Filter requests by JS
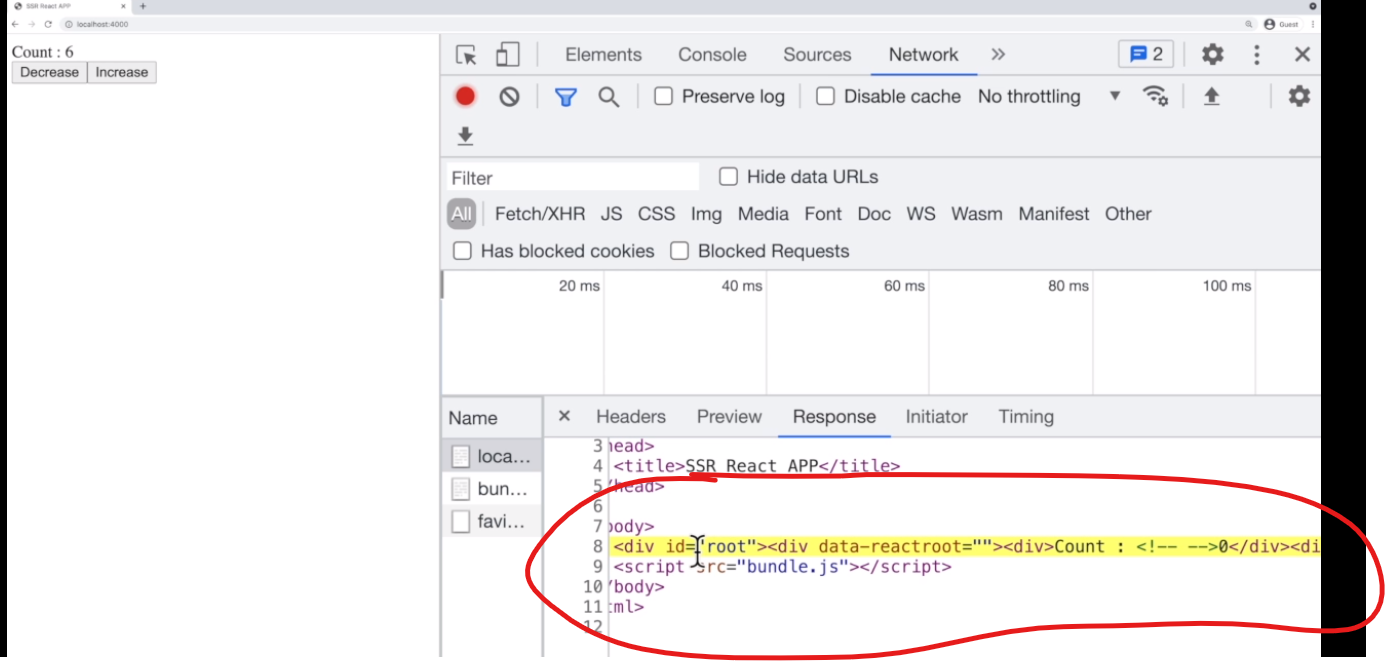Screen dimensions: 1392x664 click(611, 214)
